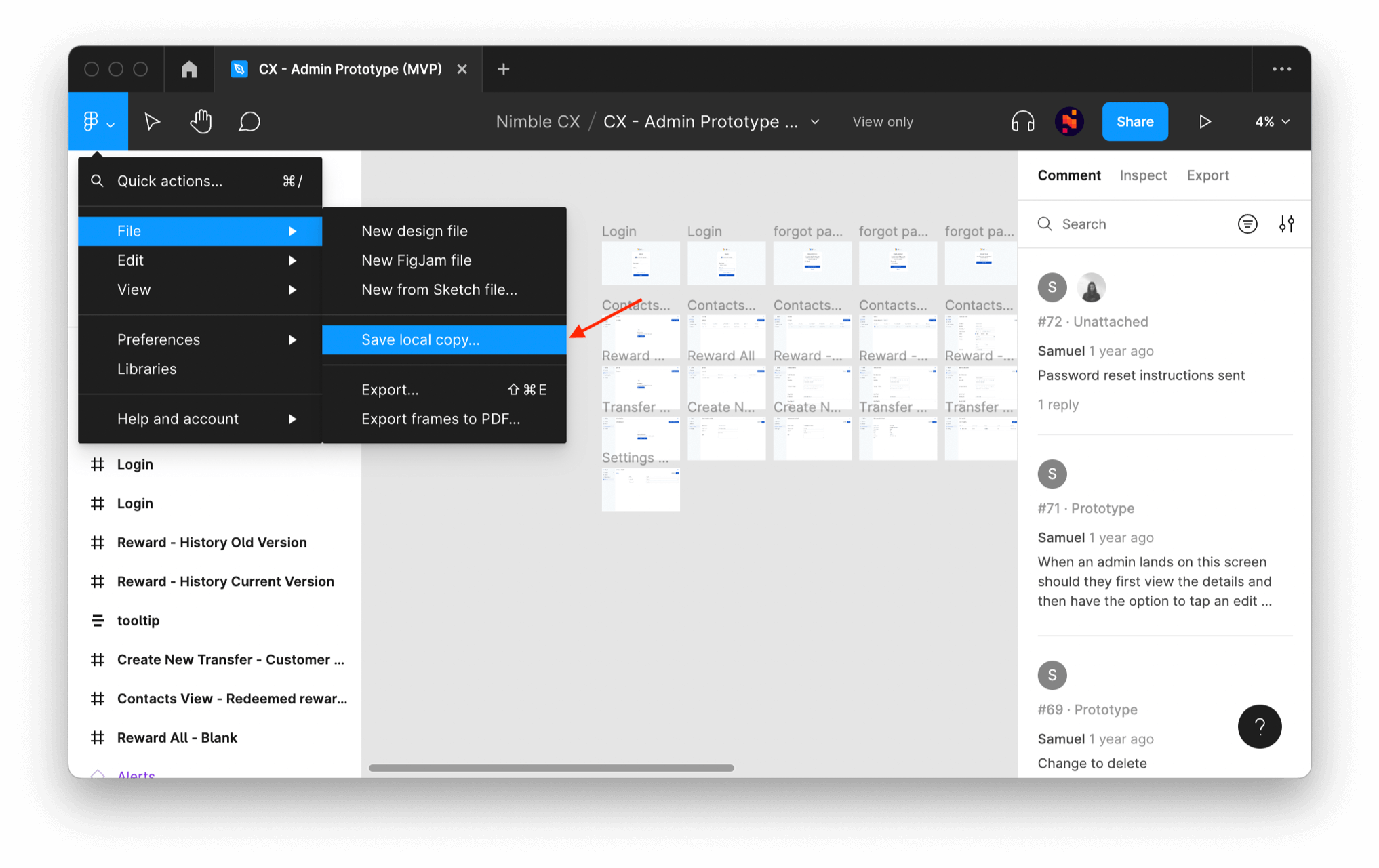The image size is (1379, 868).
Task: Open the Figma main menu icon
Action: [97, 122]
